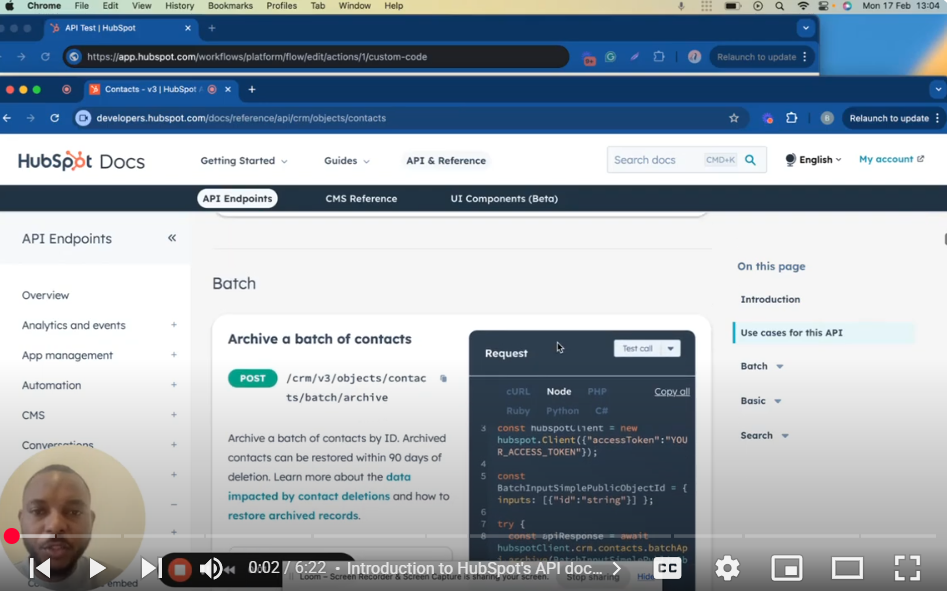Reload the developers.hubspot.com page

[54, 118]
